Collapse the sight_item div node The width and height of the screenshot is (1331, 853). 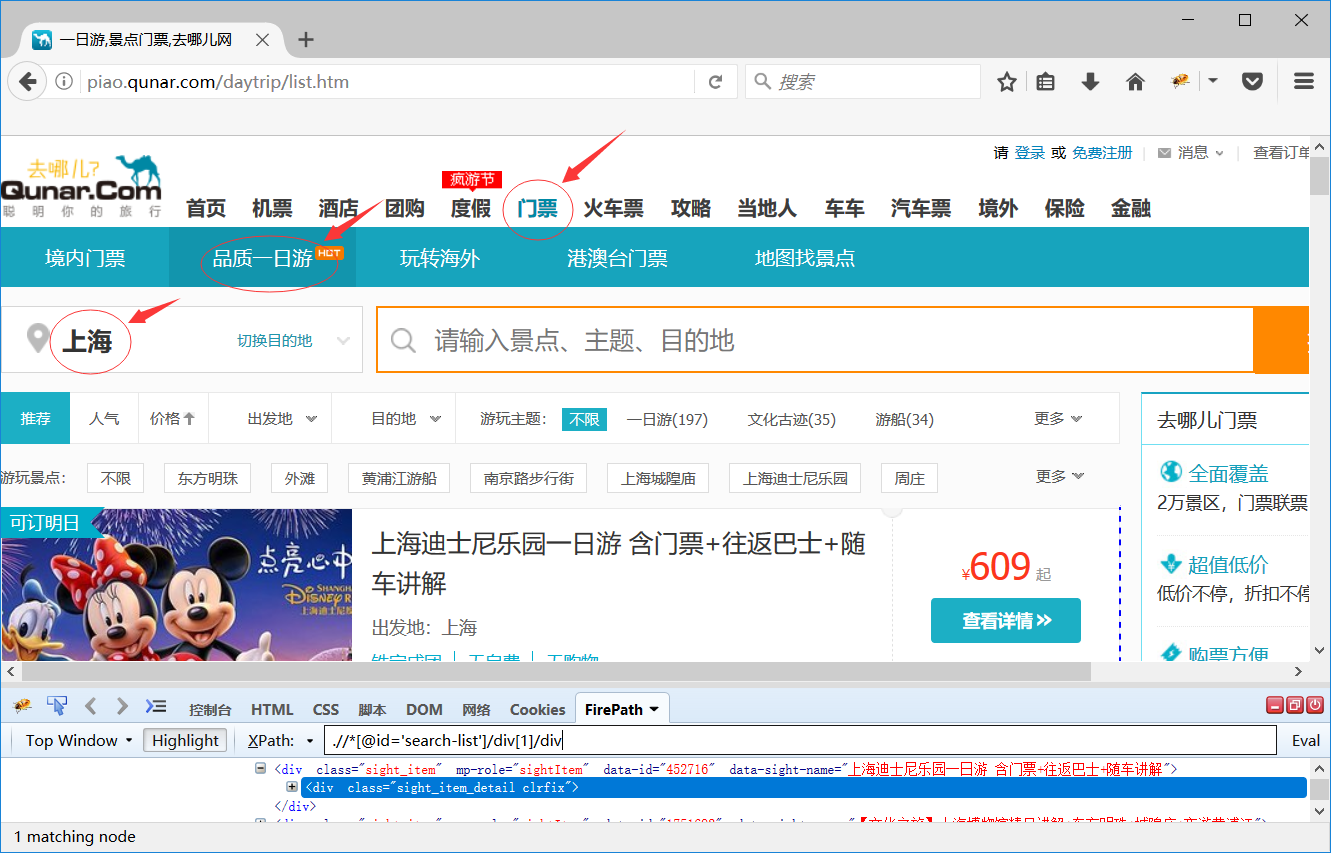pyautogui.click(x=262, y=769)
